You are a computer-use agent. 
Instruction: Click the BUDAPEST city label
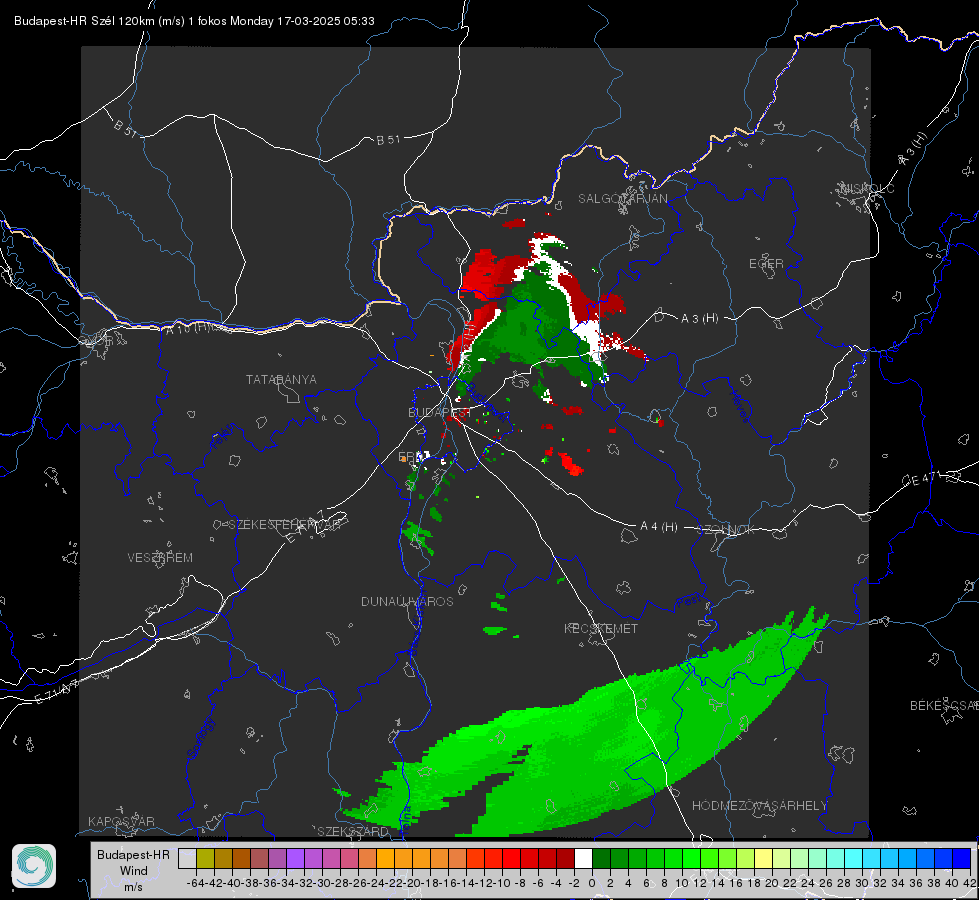[439, 413]
